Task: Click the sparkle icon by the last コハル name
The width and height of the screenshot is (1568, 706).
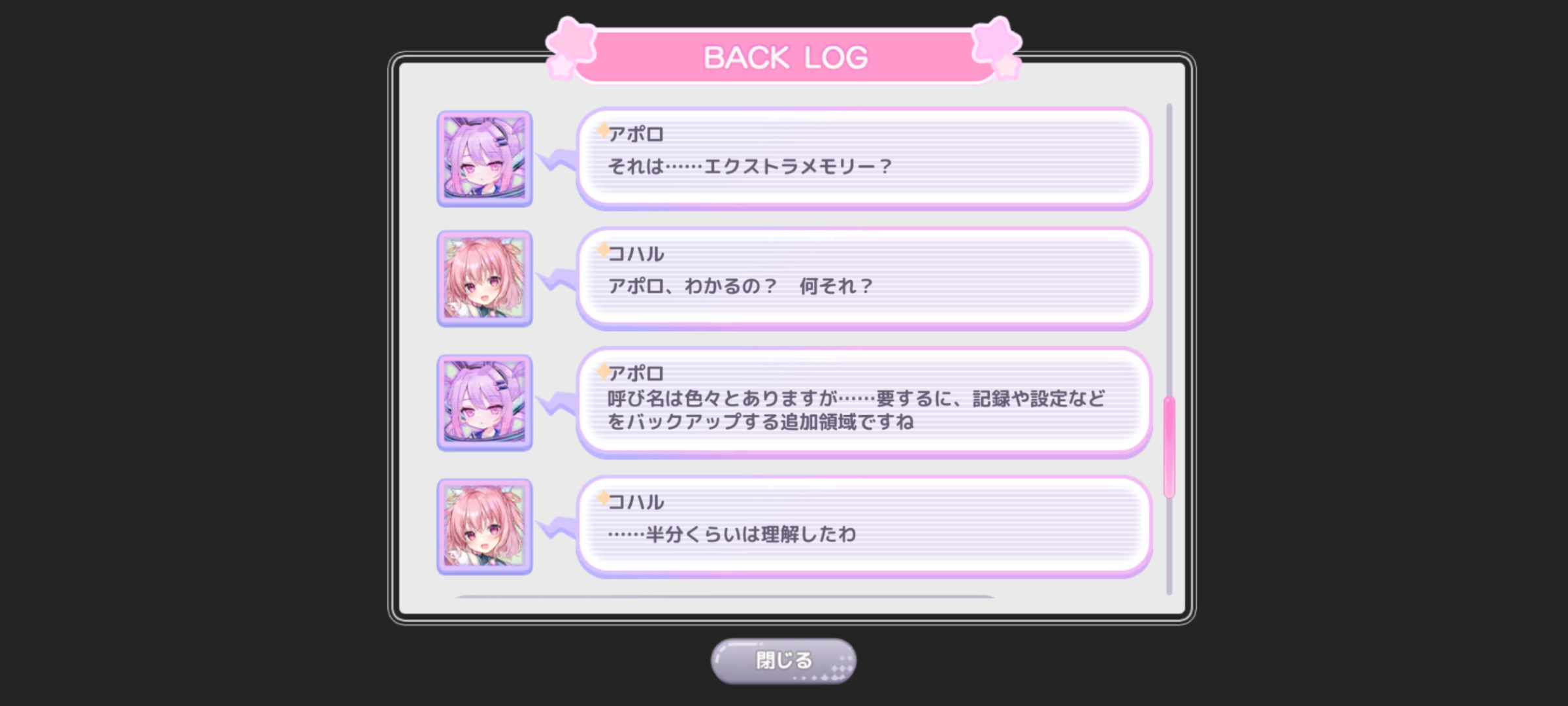Action: (x=603, y=499)
